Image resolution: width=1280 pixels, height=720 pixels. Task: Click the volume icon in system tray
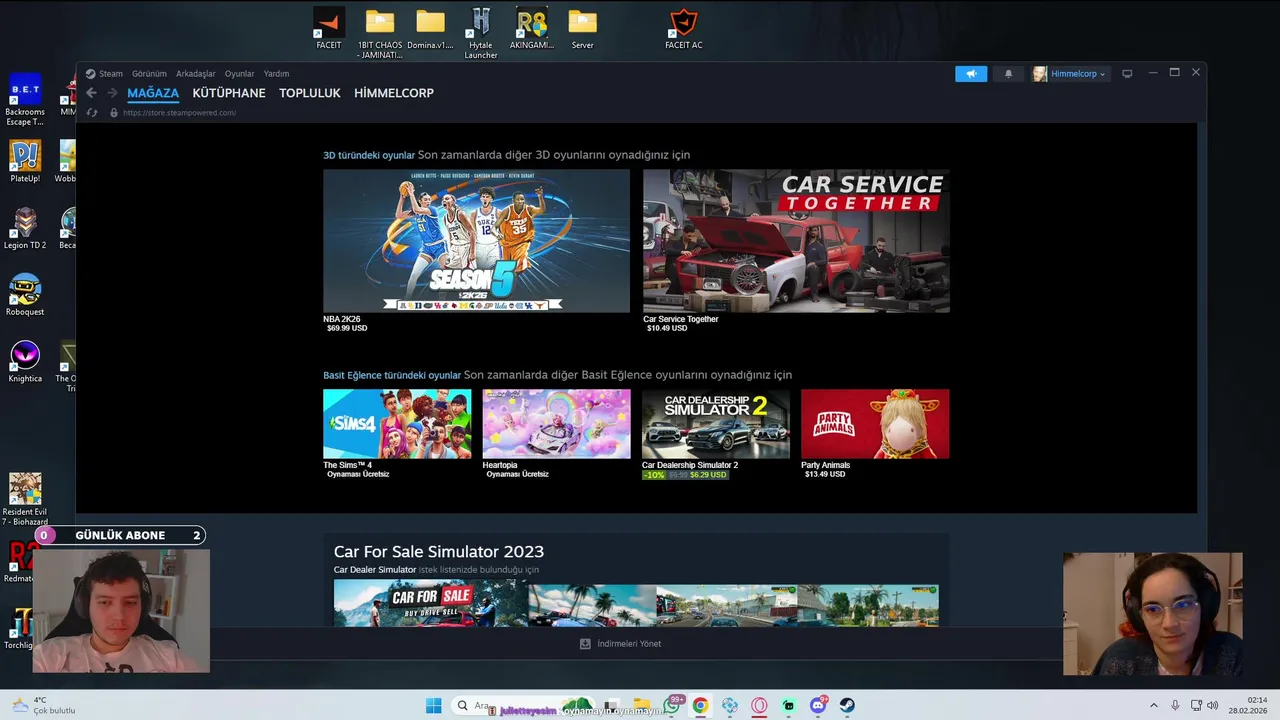(x=1213, y=706)
